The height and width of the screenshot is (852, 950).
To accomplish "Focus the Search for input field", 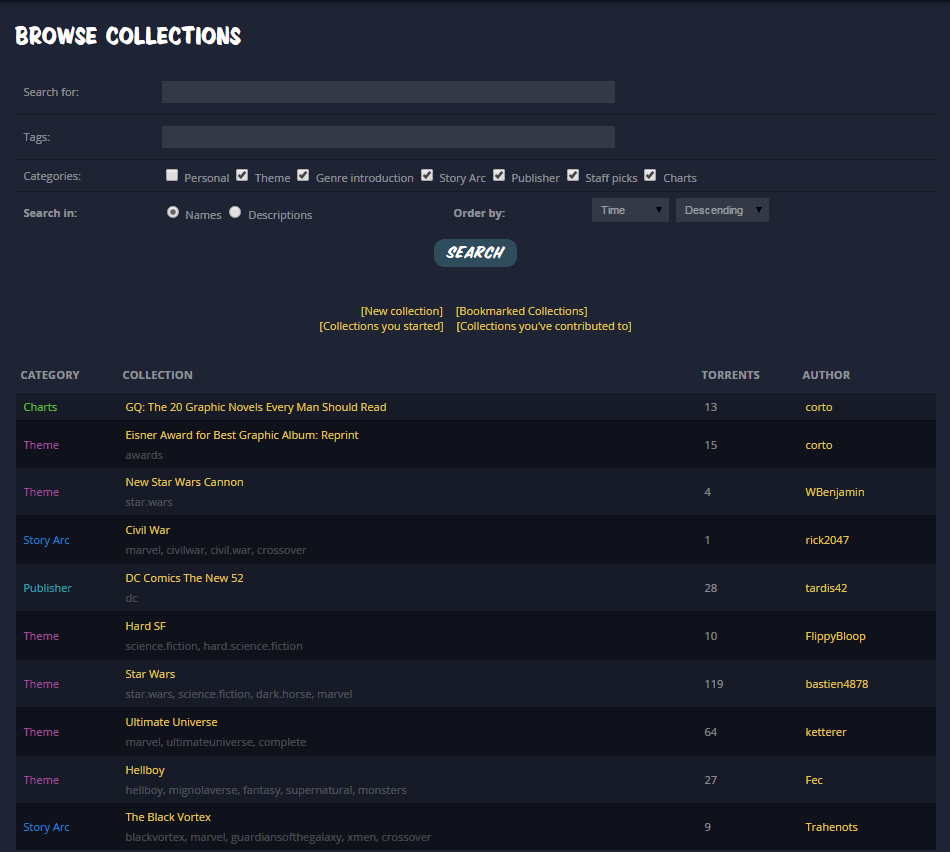I will tap(388, 92).
